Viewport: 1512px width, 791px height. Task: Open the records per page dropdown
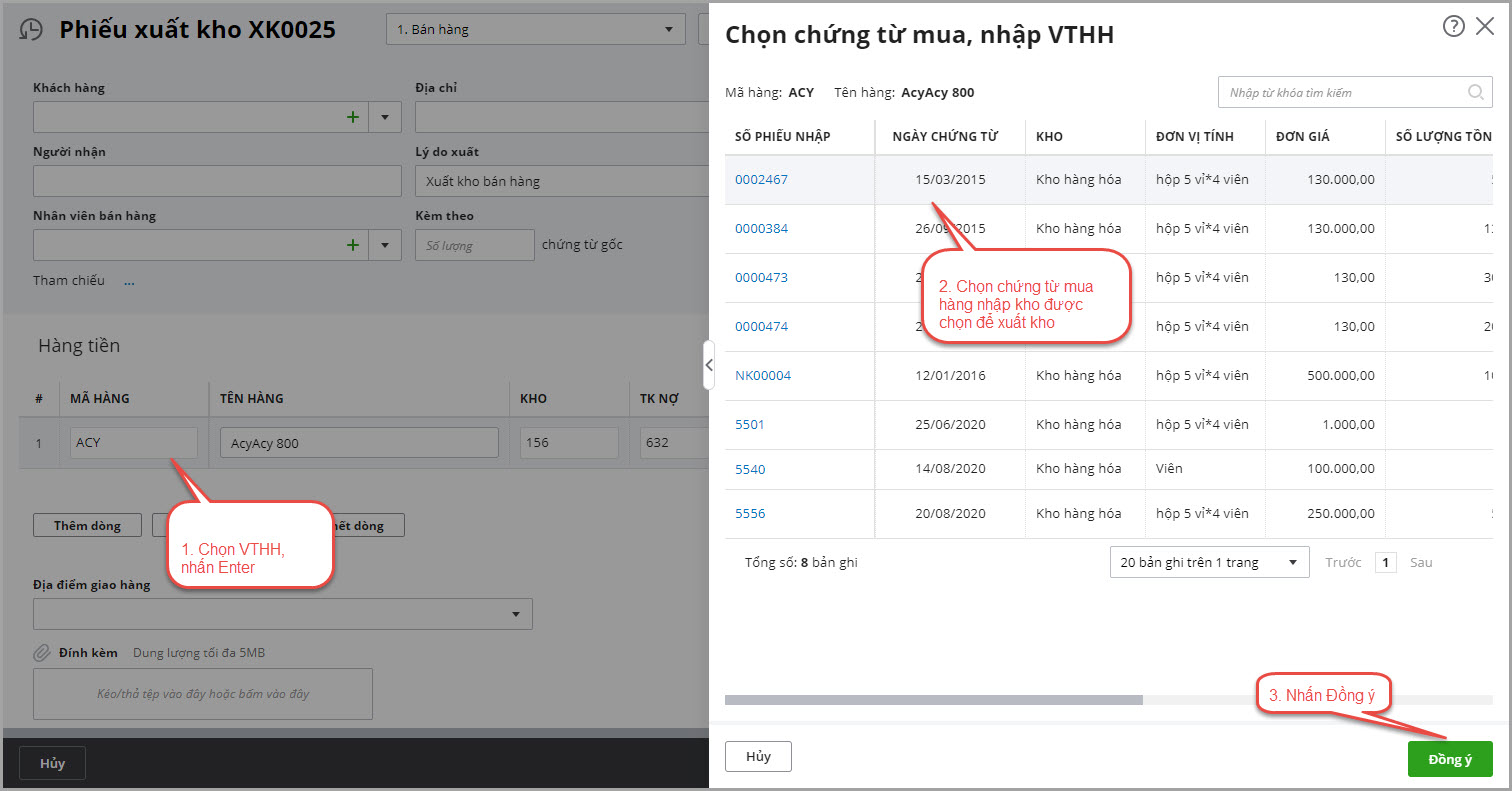tap(1209, 562)
